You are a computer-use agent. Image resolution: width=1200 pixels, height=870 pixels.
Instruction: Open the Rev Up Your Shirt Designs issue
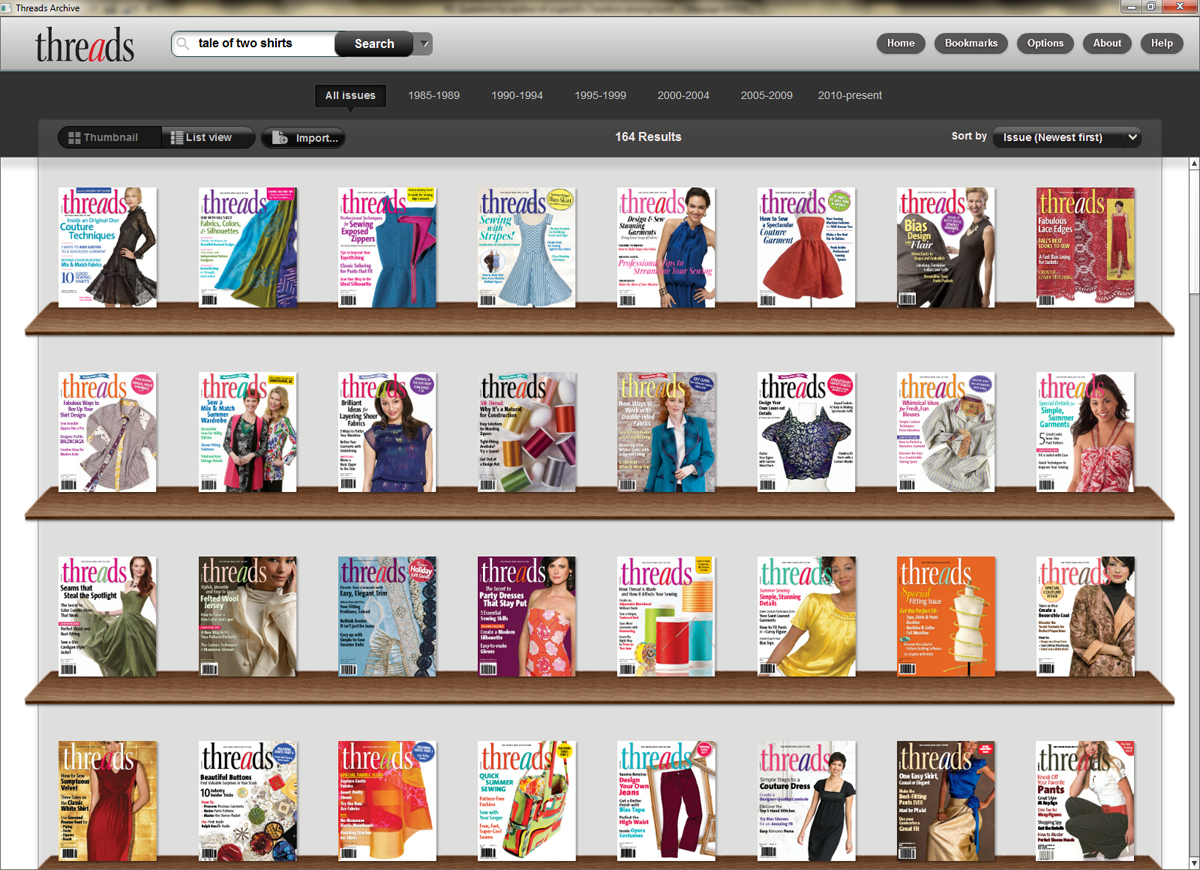coord(108,432)
